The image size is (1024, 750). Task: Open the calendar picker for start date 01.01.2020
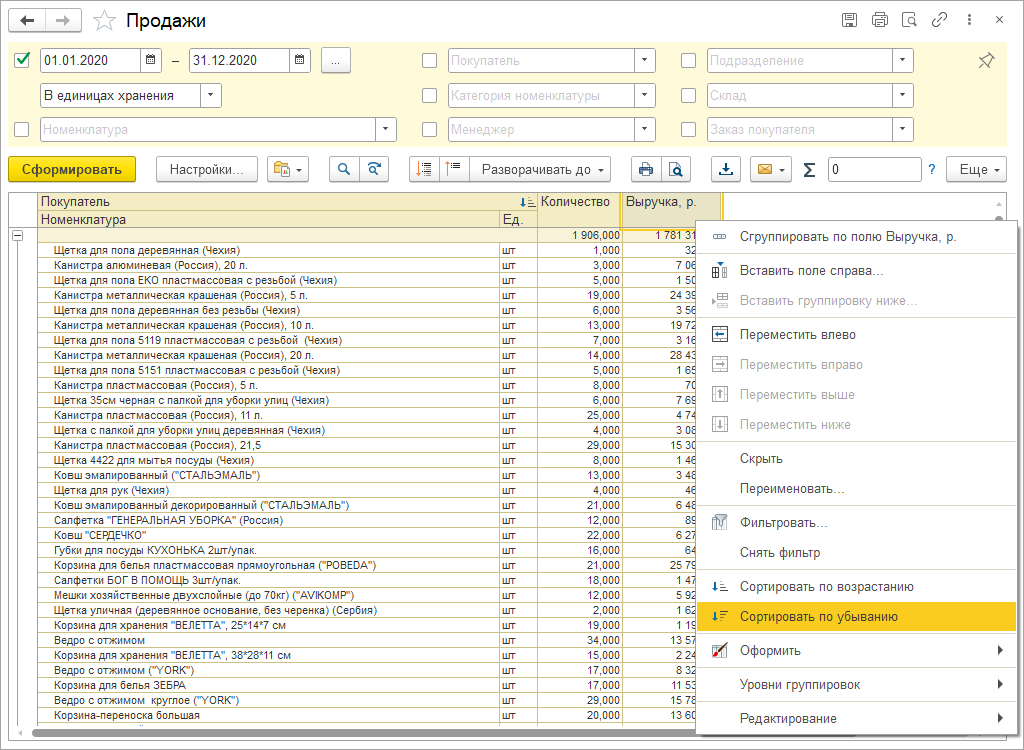151,61
